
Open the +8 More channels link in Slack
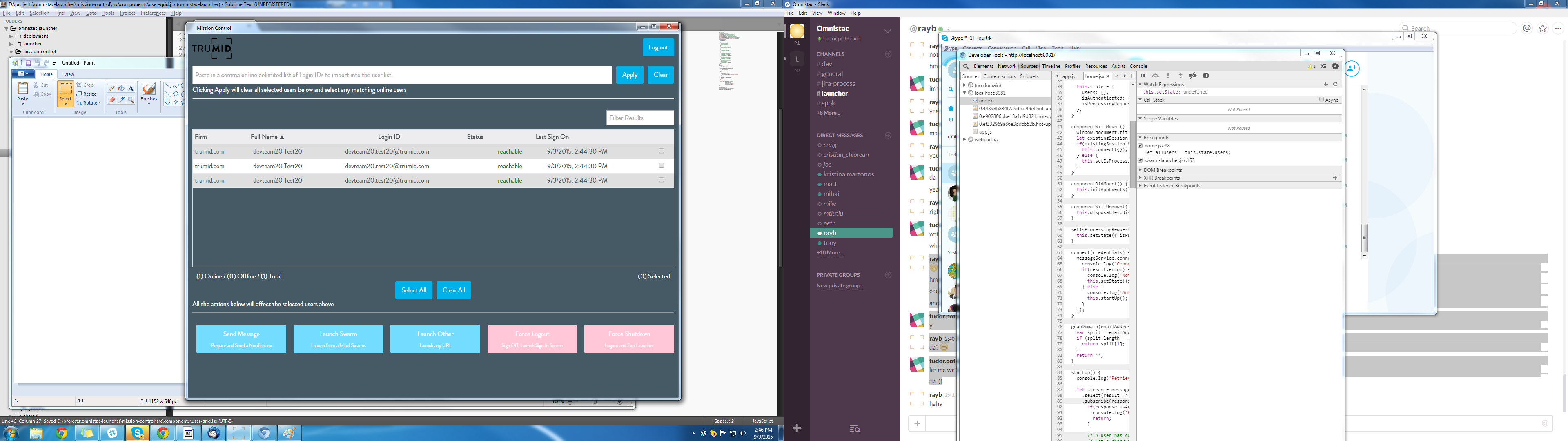pyautogui.click(x=829, y=113)
